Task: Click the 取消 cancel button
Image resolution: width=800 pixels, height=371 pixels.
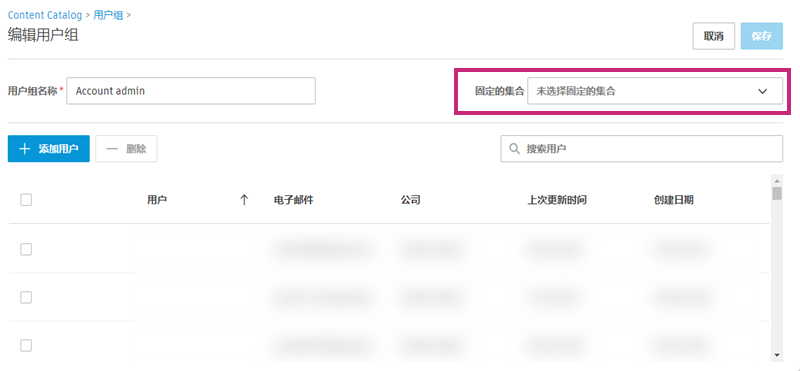Action: coord(713,36)
